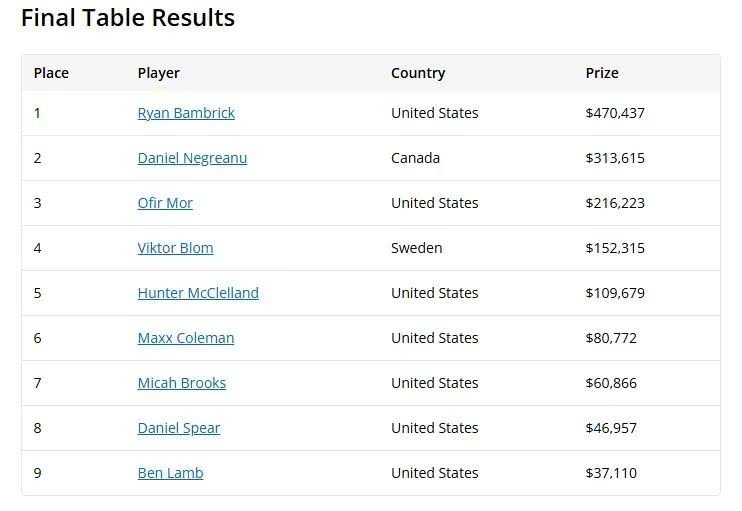Click the $80,772 prize amount

click(x=611, y=338)
